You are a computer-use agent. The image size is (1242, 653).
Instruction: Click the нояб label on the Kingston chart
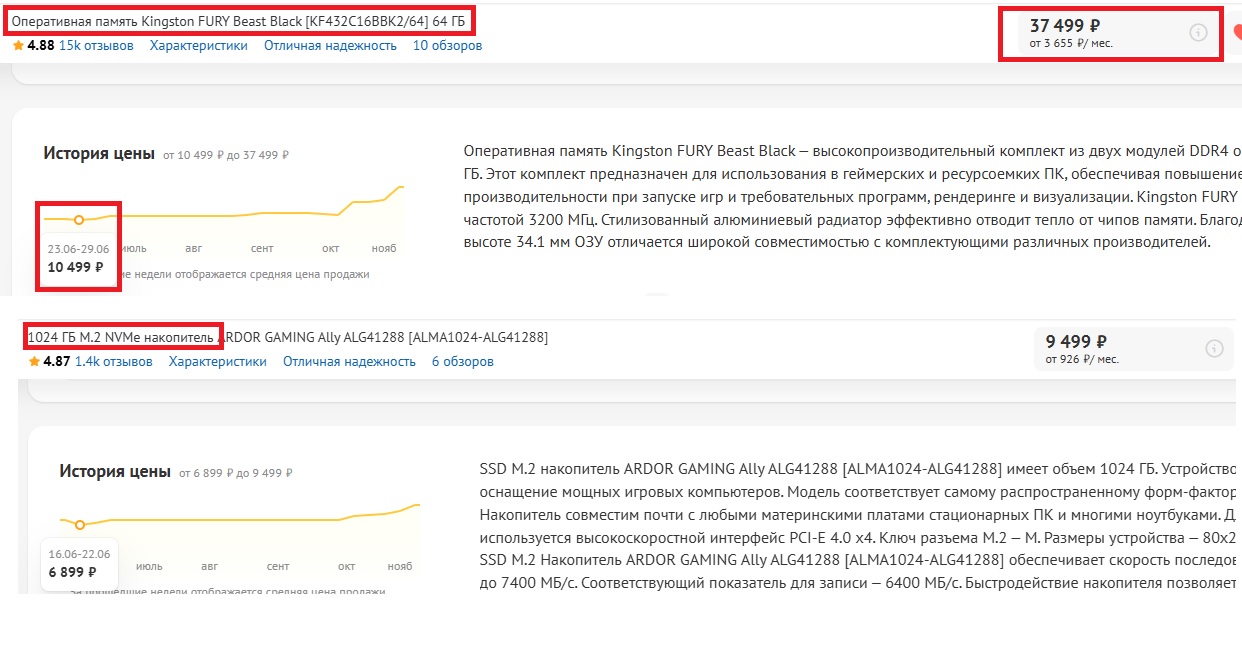tap(384, 248)
